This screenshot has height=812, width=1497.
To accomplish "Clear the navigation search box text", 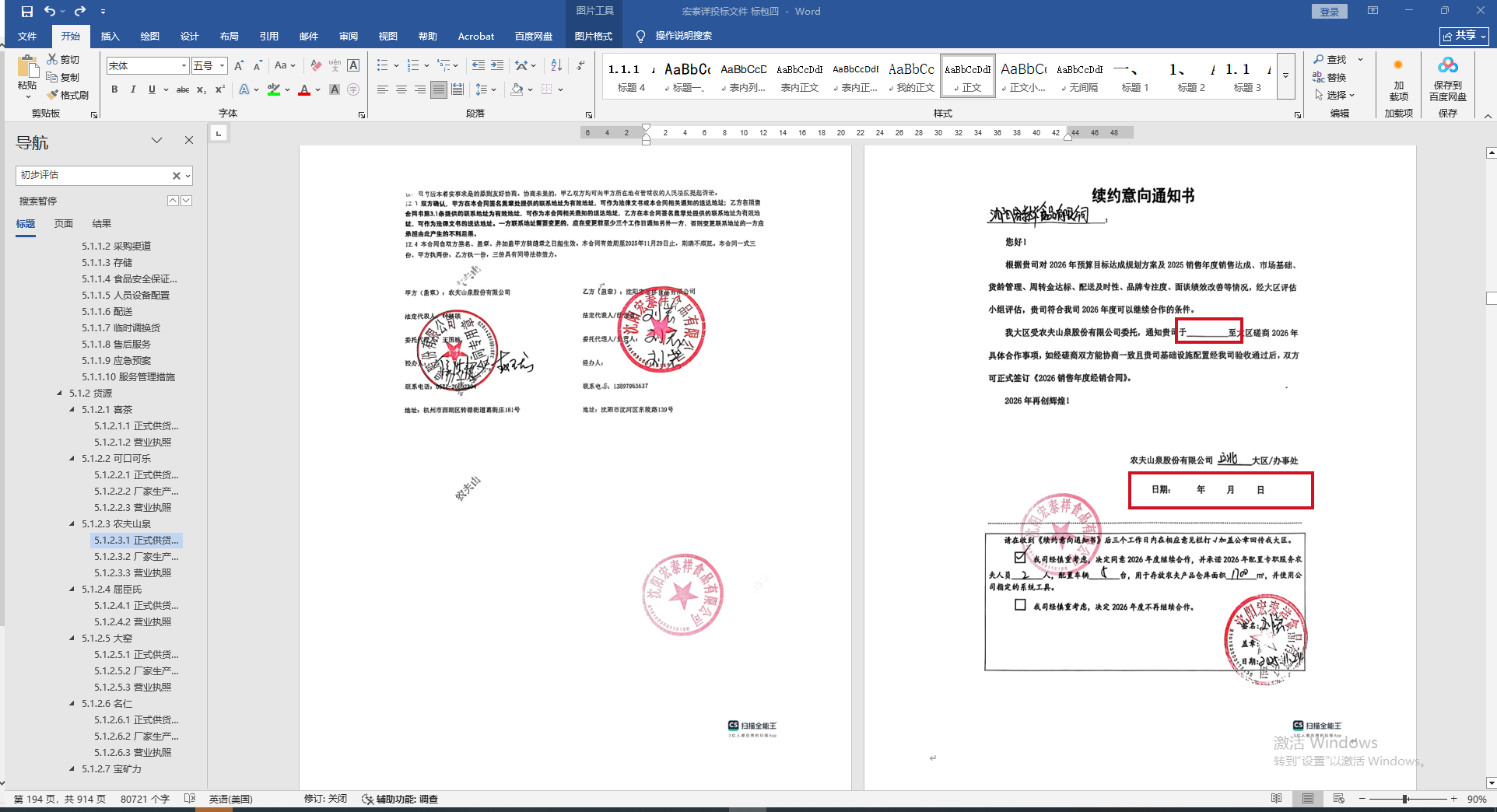I will tap(177, 176).
